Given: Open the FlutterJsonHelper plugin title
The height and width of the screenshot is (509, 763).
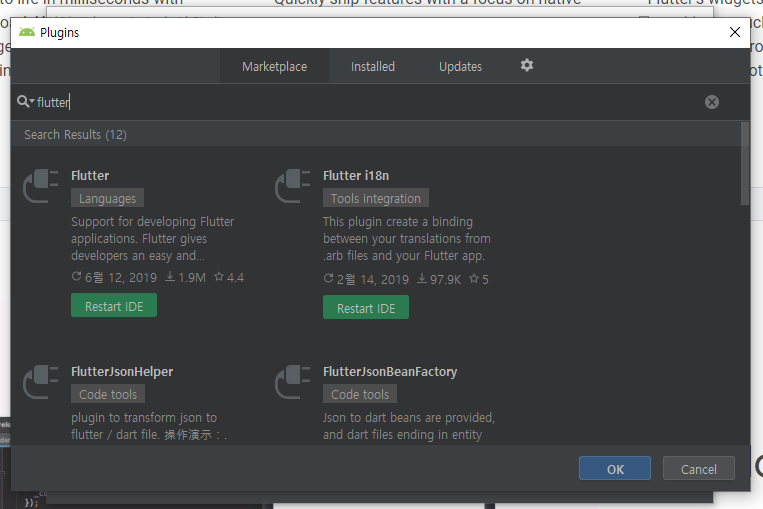Looking at the screenshot, I should pyautogui.click(x=122, y=372).
